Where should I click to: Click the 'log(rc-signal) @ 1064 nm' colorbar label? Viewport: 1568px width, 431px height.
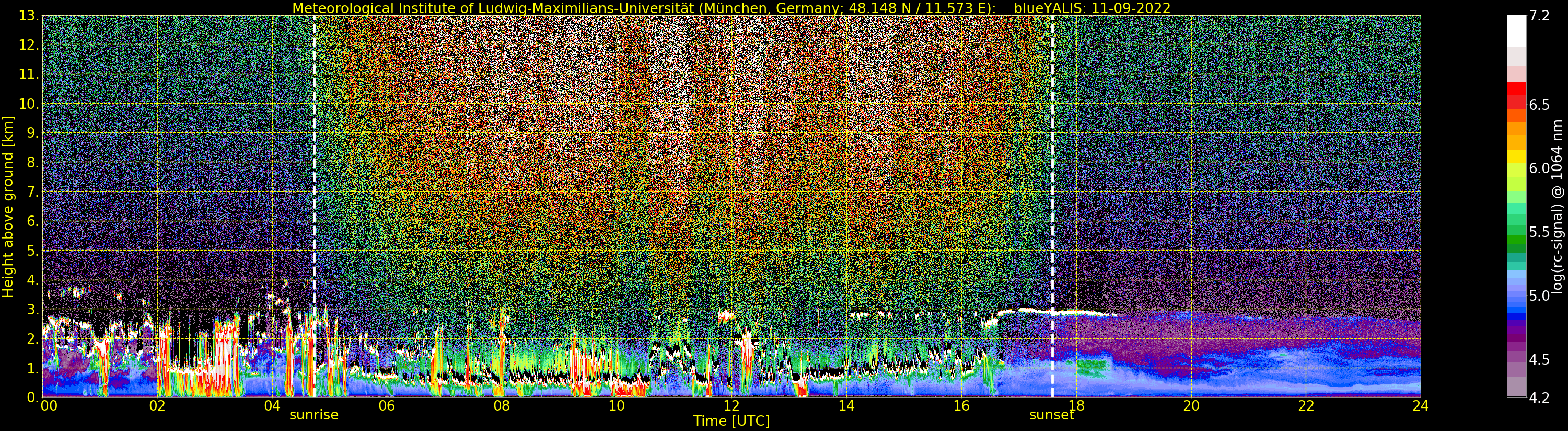pyautogui.click(x=1558, y=207)
